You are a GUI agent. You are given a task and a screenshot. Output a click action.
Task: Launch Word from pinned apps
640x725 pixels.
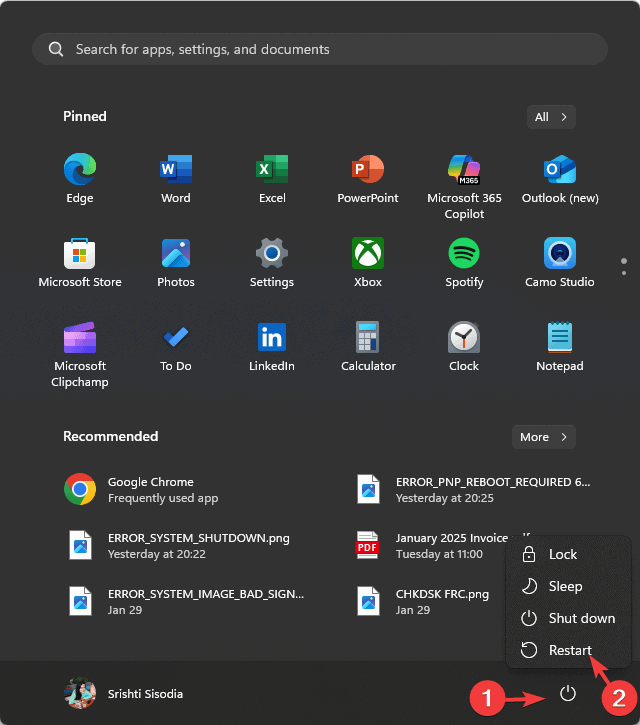pos(176,178)
